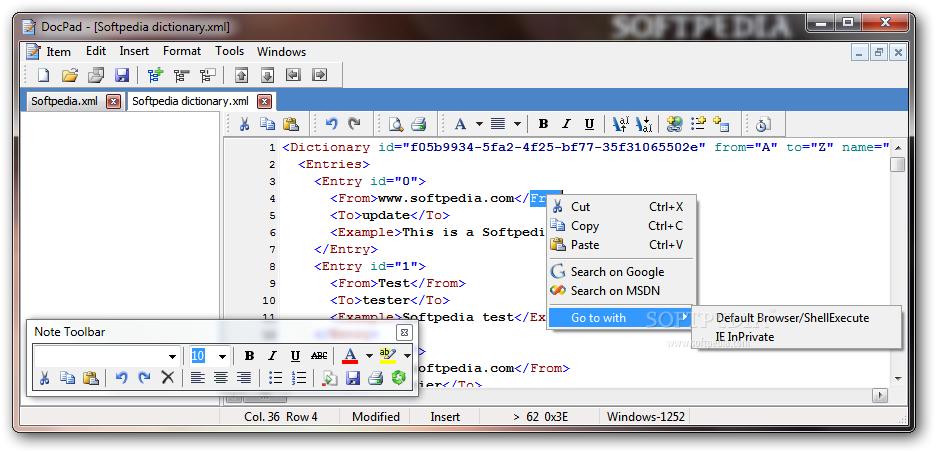Choose IE InPrivate in submenu
The height and width of the screenshot is (453, 936).
(x=797, y=337)
